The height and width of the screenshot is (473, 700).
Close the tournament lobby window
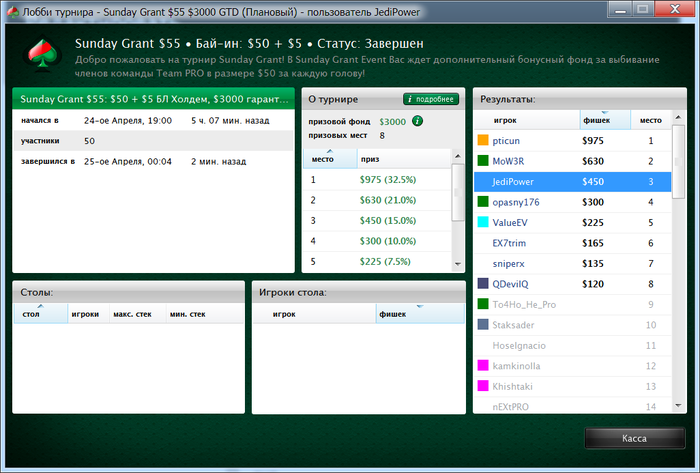coord(675,9)
